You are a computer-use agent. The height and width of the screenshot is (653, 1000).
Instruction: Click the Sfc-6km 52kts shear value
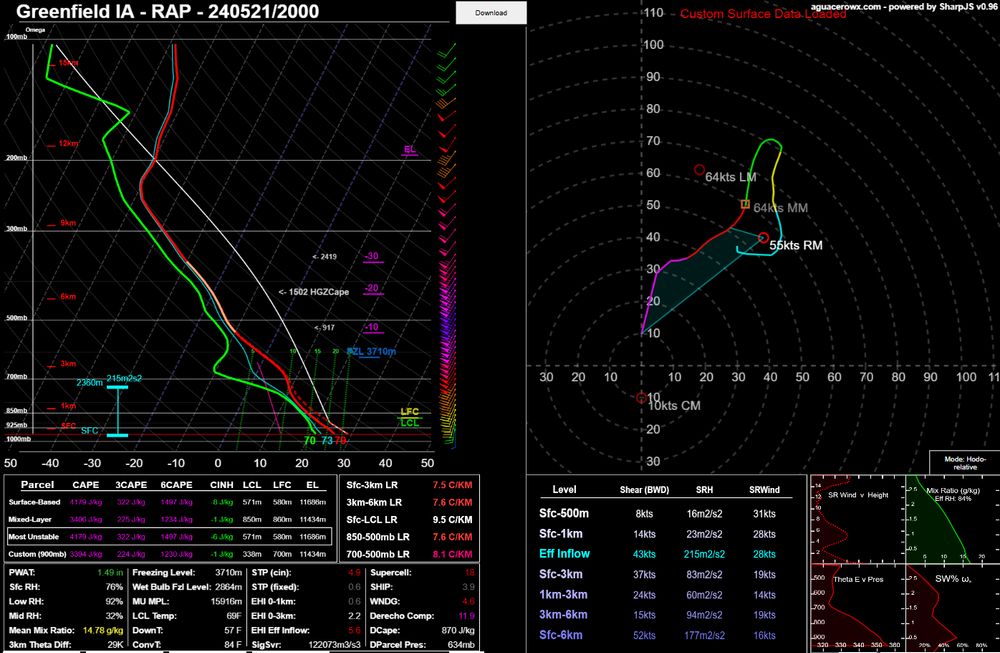[644, 636]
